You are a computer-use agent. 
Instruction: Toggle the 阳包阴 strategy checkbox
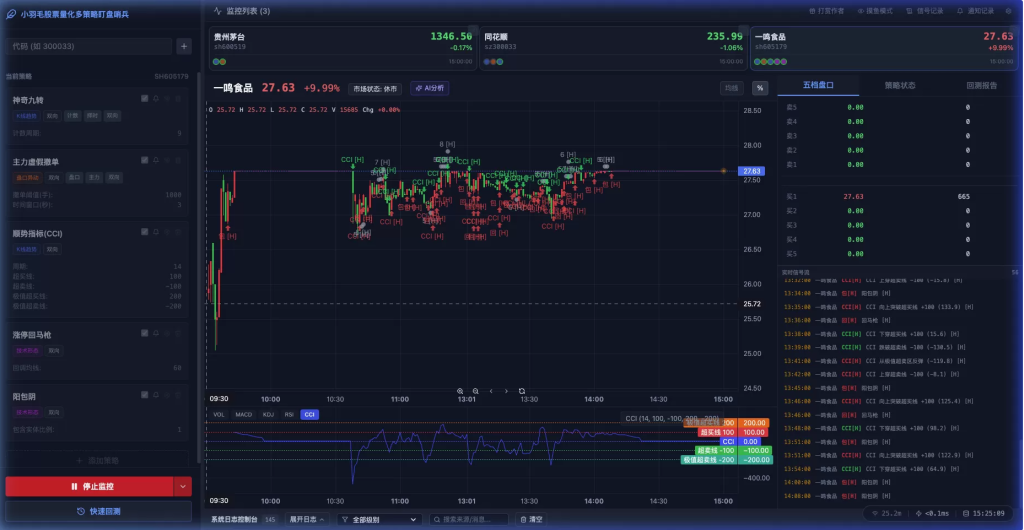144,395
